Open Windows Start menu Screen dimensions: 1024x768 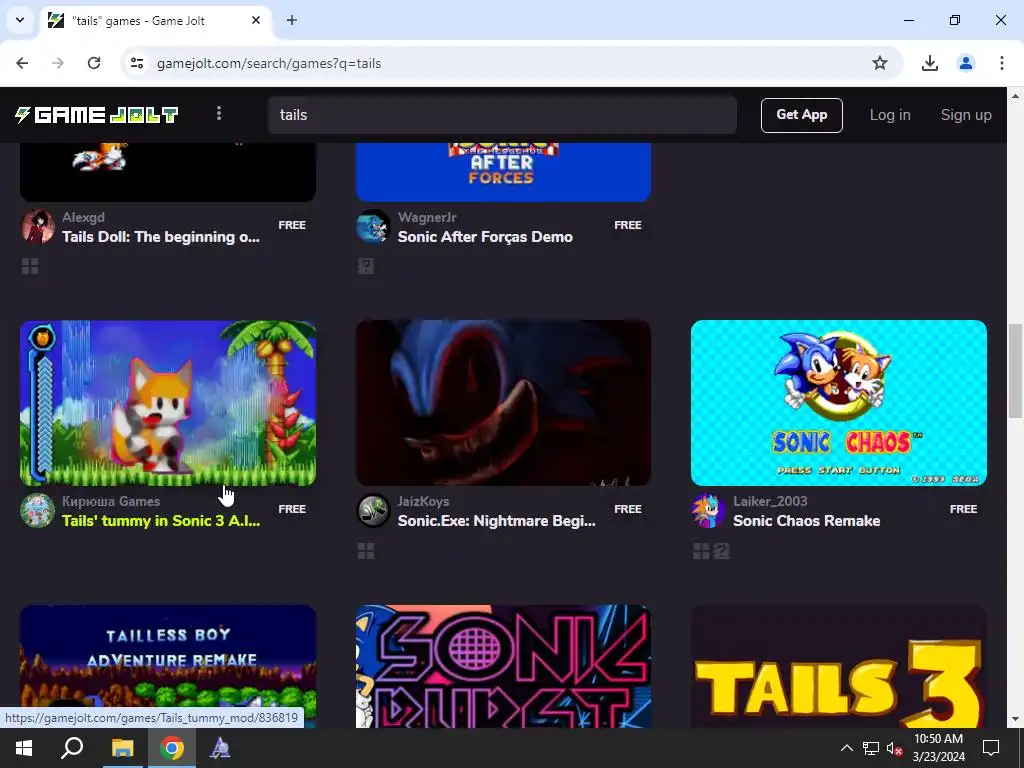(24, 748)
